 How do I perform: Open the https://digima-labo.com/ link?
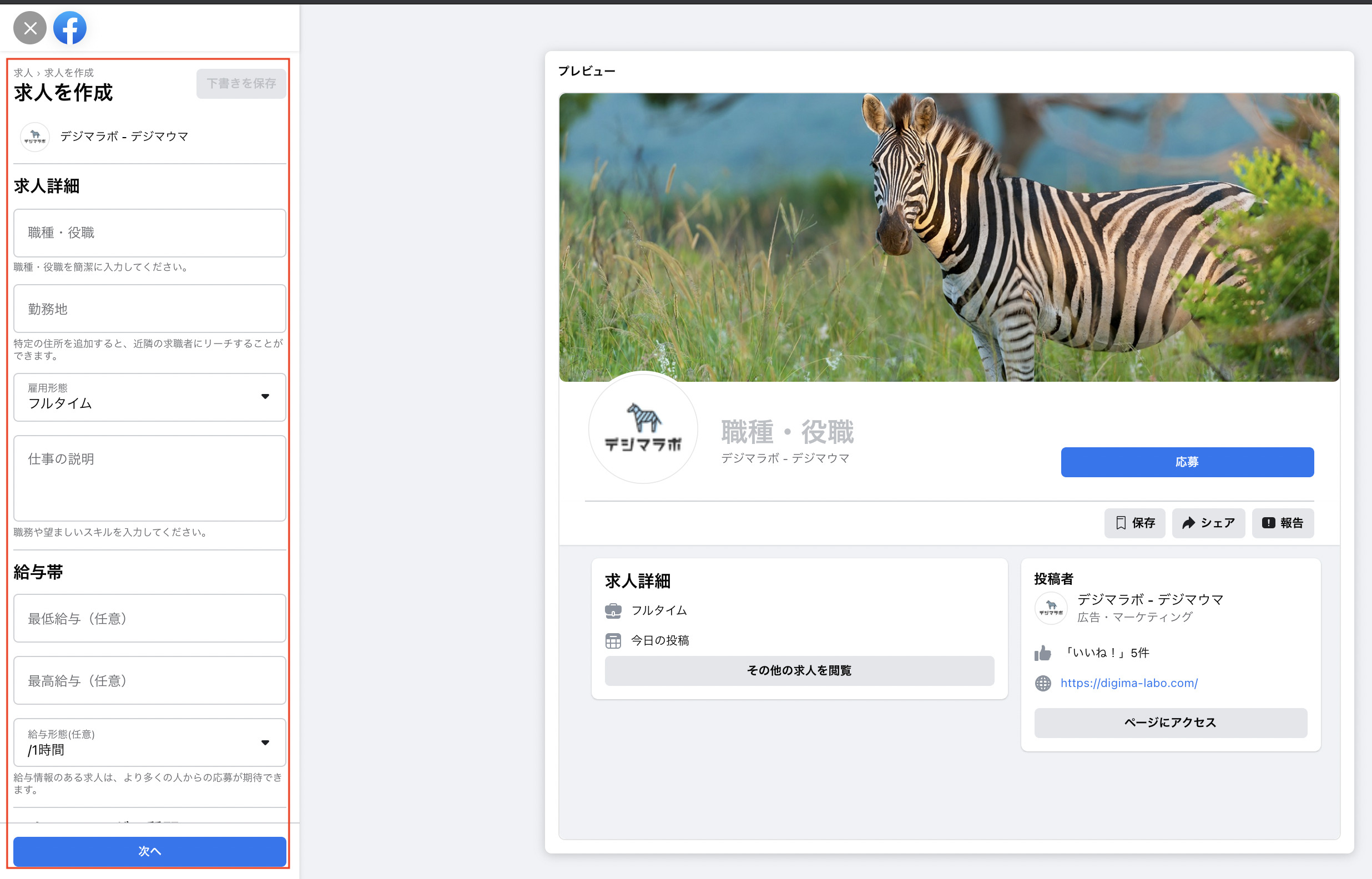click(1129, 683)
